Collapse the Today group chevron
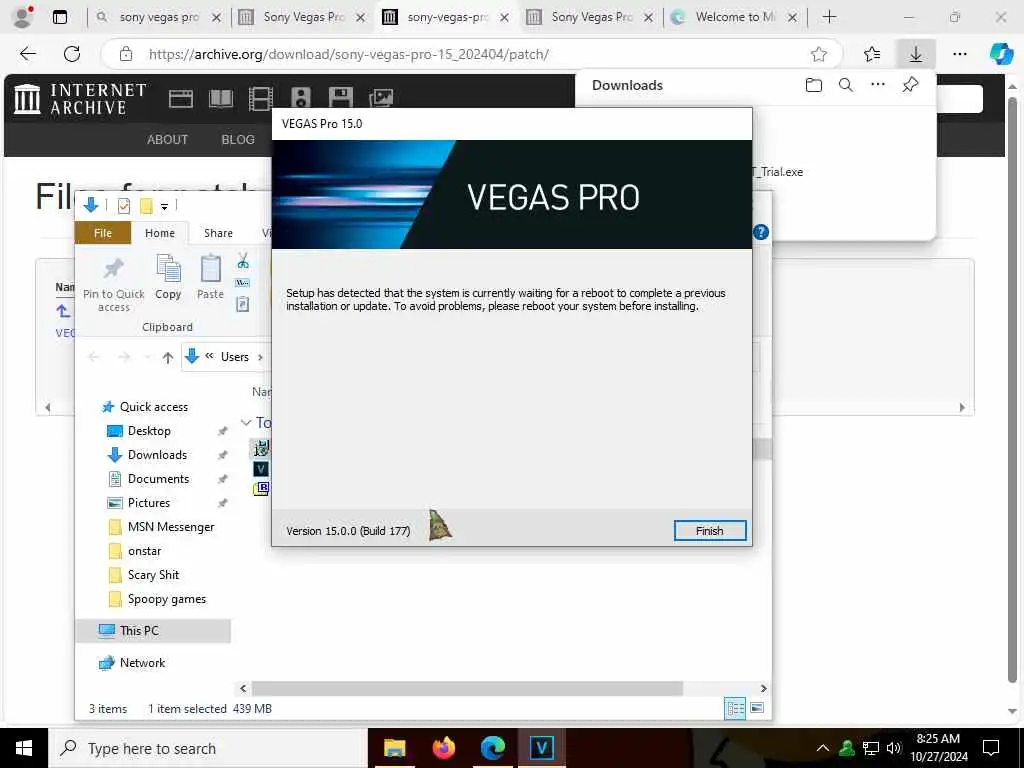Image resolution: width=1024 pixels, height=768 pixels. coord(246,423)
